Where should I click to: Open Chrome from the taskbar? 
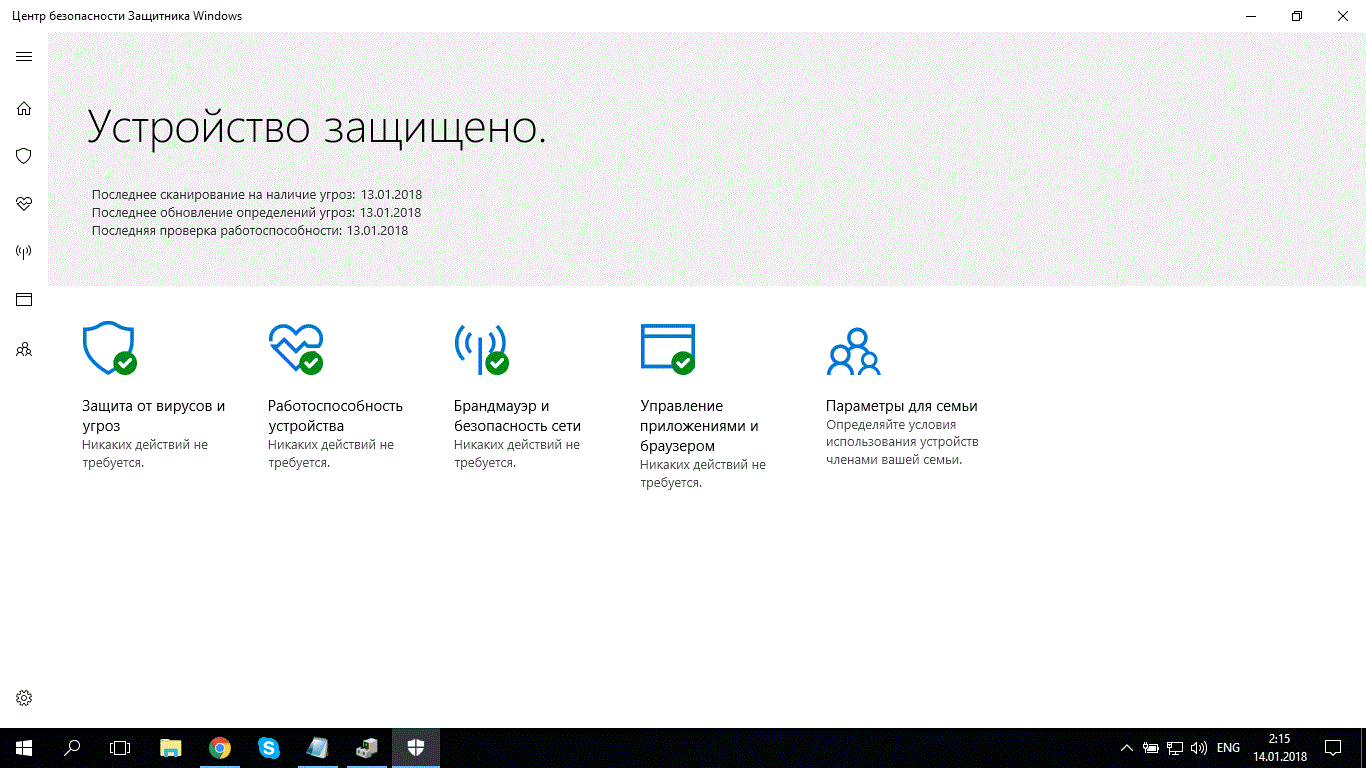[220, 748]
